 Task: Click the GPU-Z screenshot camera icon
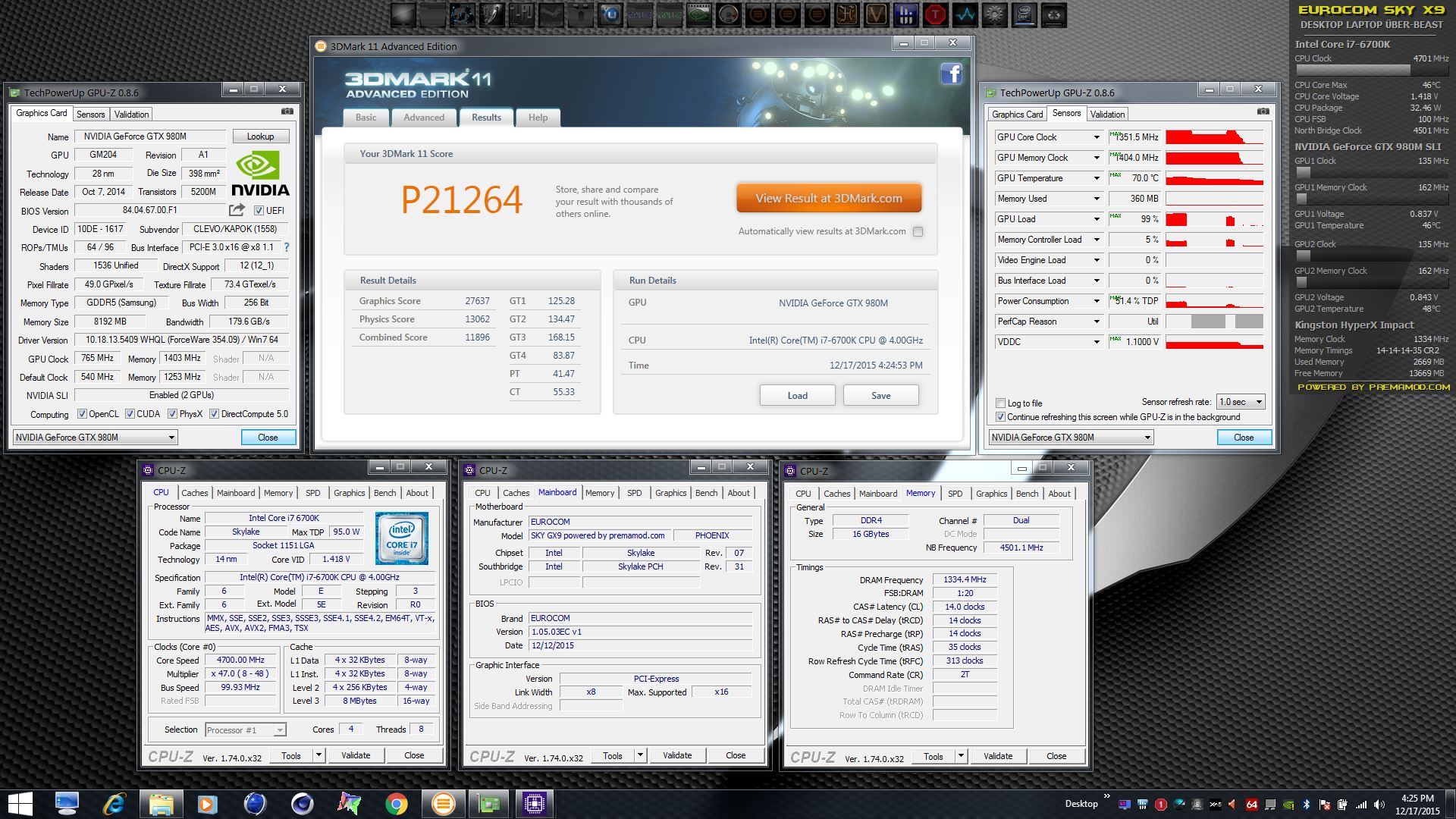[287, 111]
